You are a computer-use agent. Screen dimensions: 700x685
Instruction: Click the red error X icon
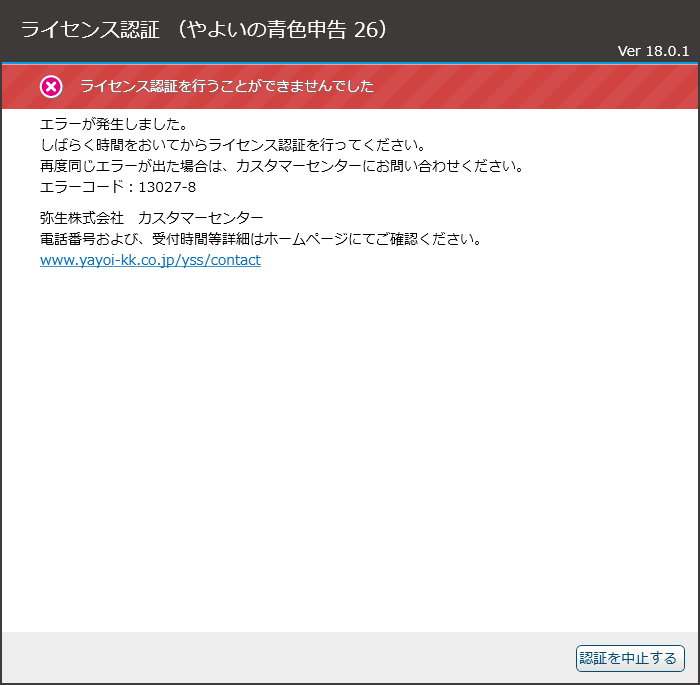51,86
